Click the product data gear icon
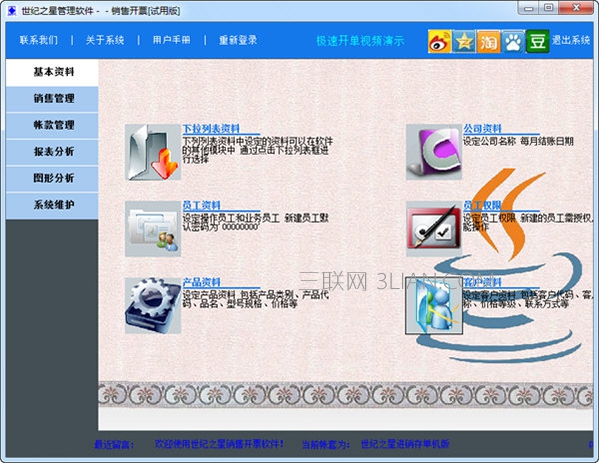 pyautogui.click(x=153, y=306)
